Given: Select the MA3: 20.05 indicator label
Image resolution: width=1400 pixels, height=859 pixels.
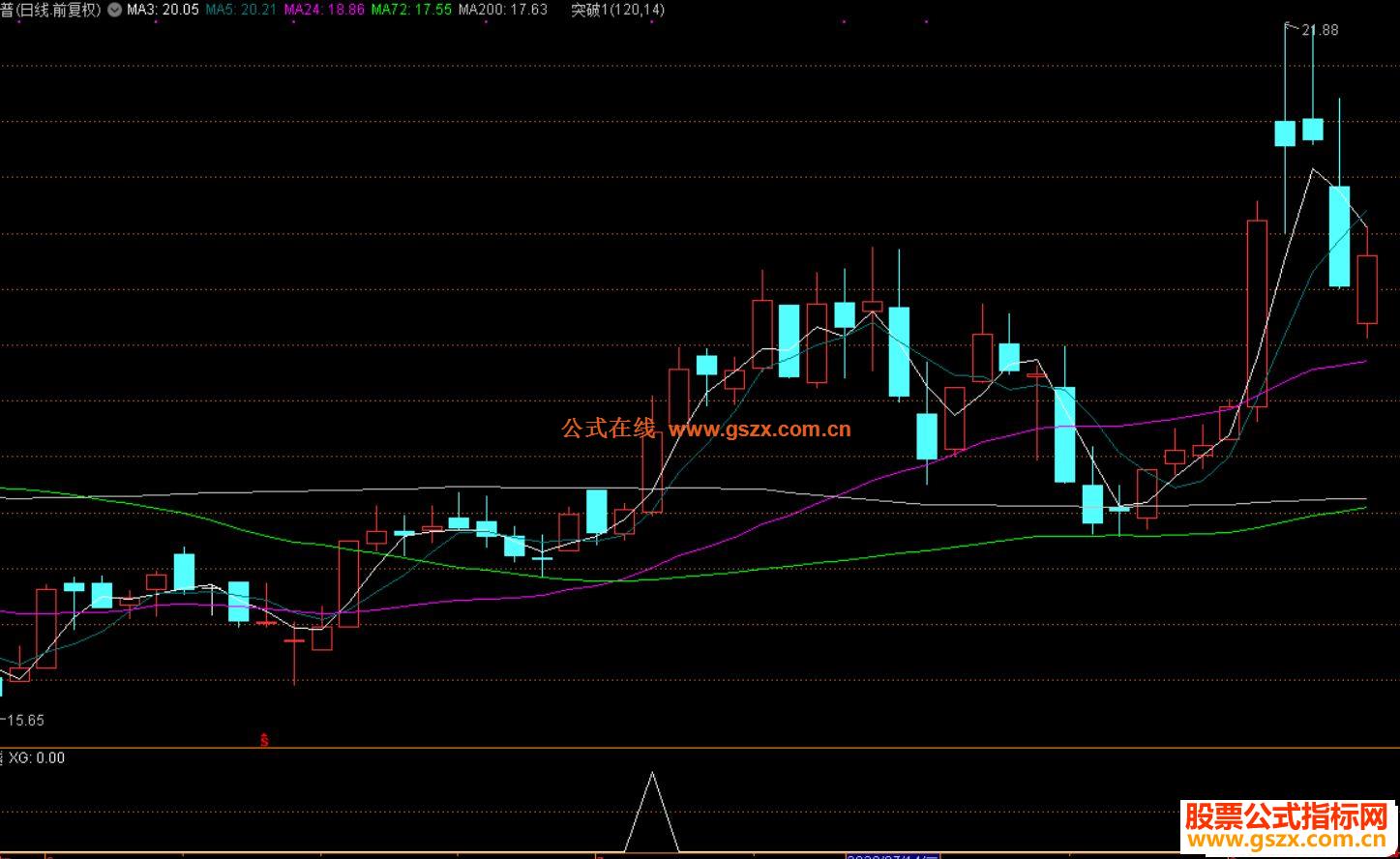Looking at the screenshot, I should tap(164, 10).
